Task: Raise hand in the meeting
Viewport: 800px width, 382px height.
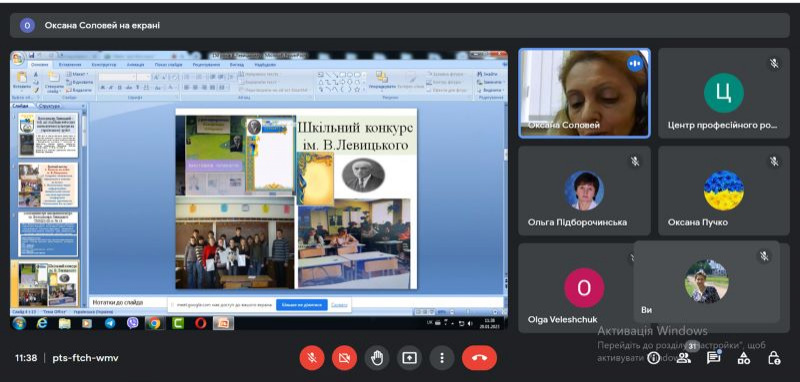Action: [377, 358]
